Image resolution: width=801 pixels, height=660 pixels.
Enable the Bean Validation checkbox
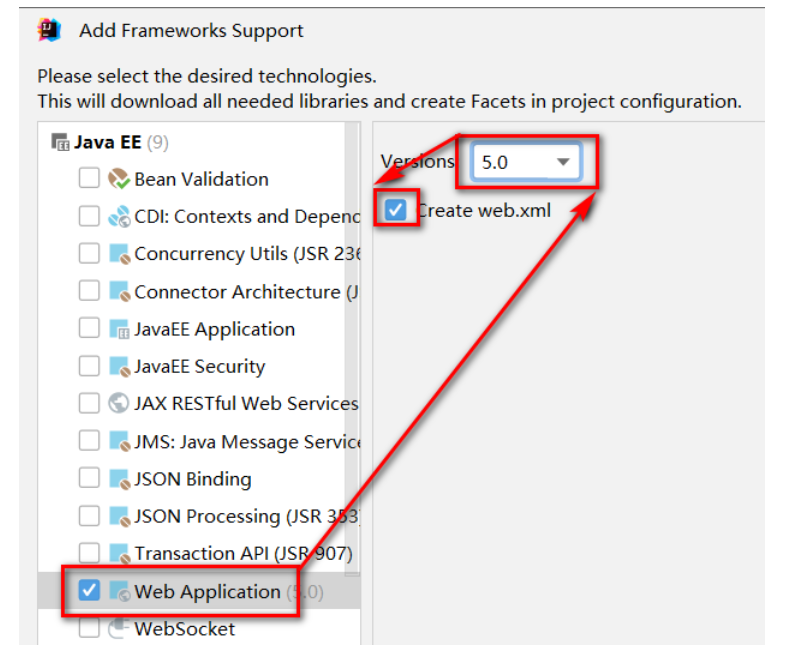click(89, 178)
